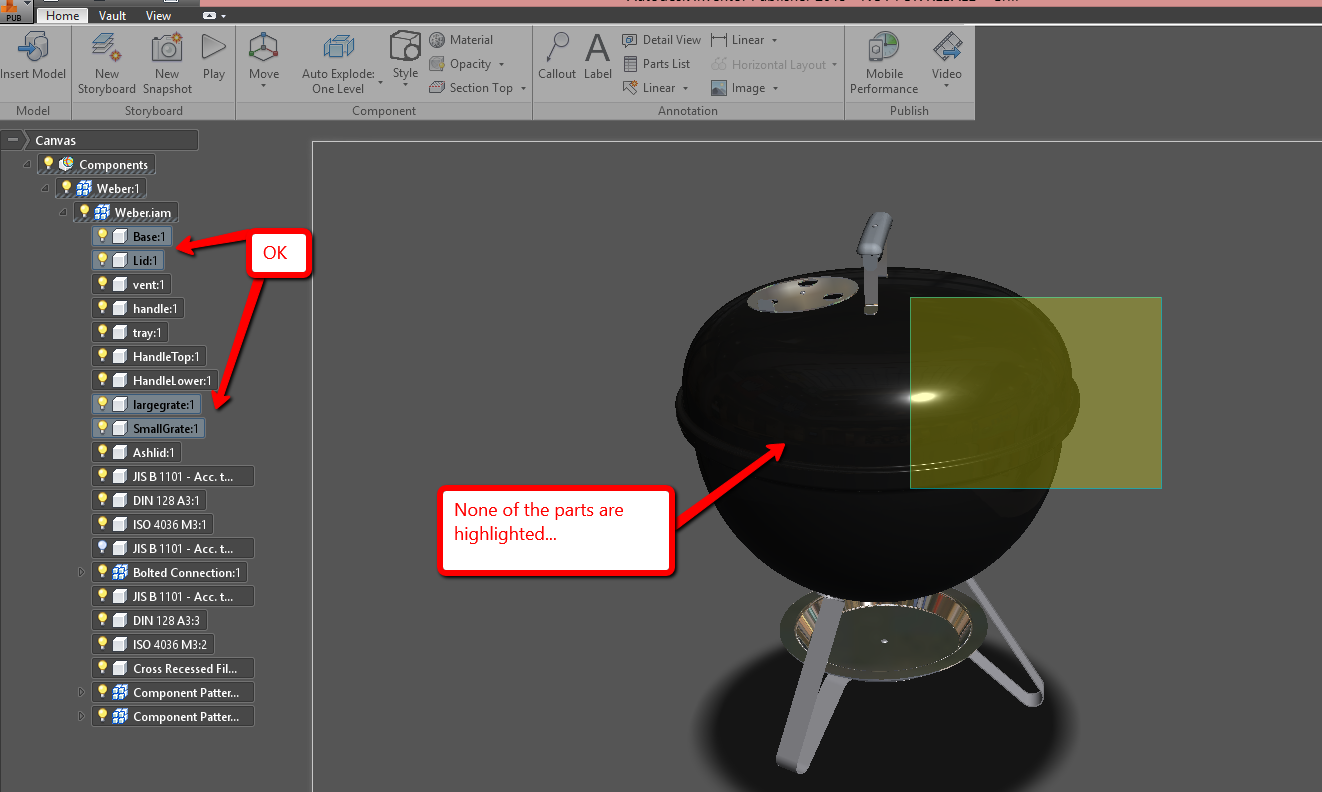Click the Weber.iam assembly icon
This screenshot has height=792, width=1322.
[102, 212]
